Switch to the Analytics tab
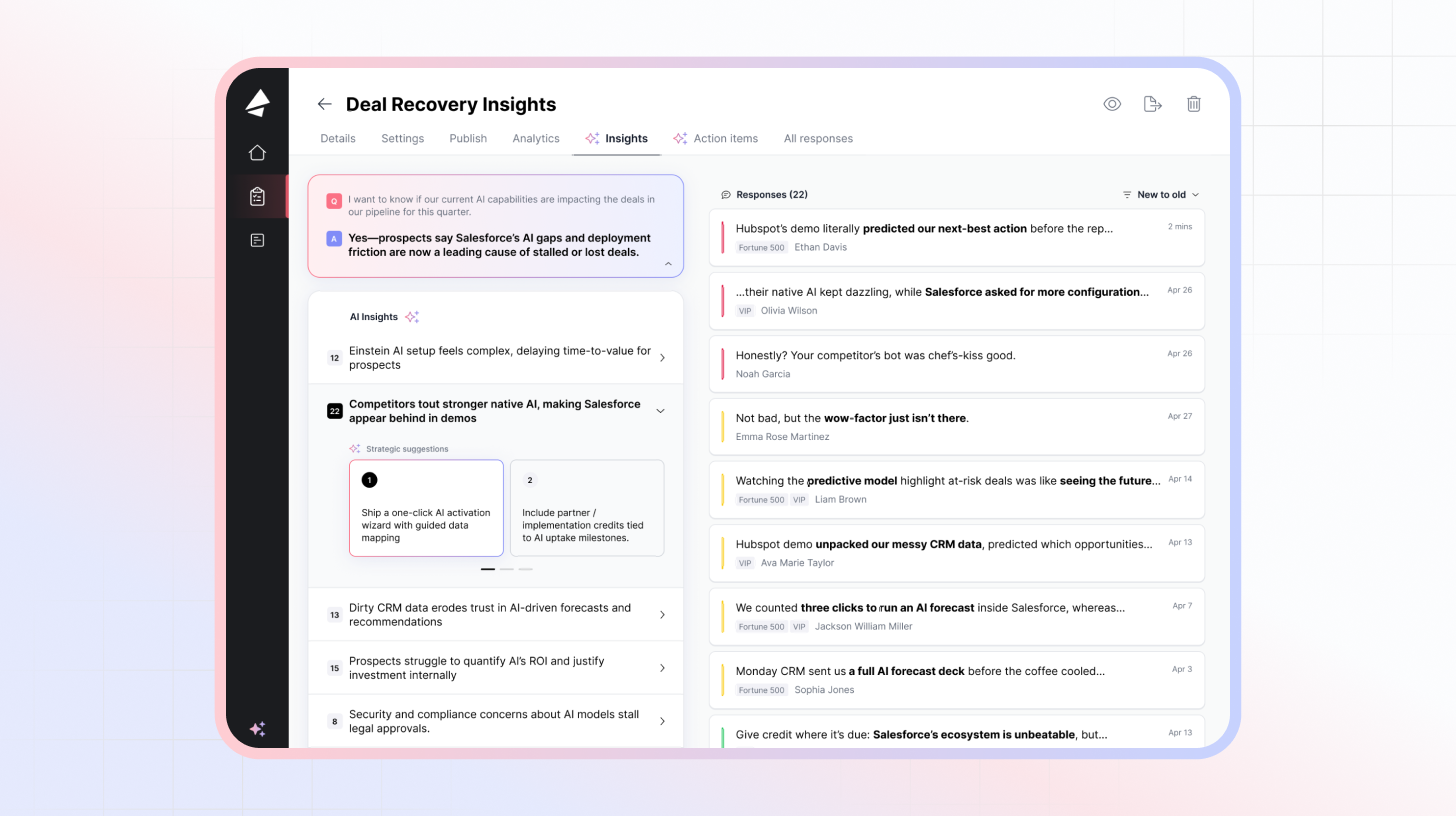This screenshot has width=1456, height=816. click(x=536, y=139)
